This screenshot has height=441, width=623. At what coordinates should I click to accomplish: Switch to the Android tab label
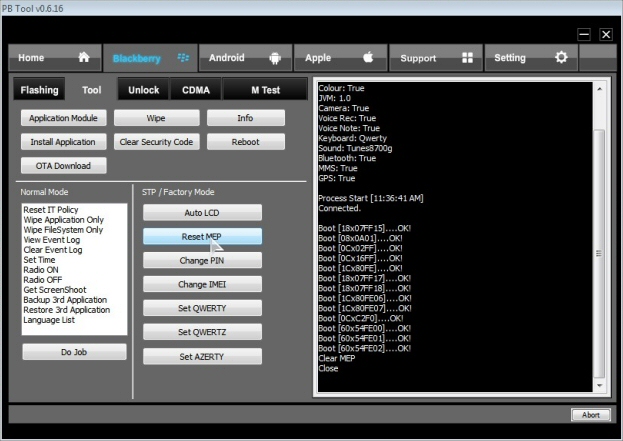coord(227,58)
